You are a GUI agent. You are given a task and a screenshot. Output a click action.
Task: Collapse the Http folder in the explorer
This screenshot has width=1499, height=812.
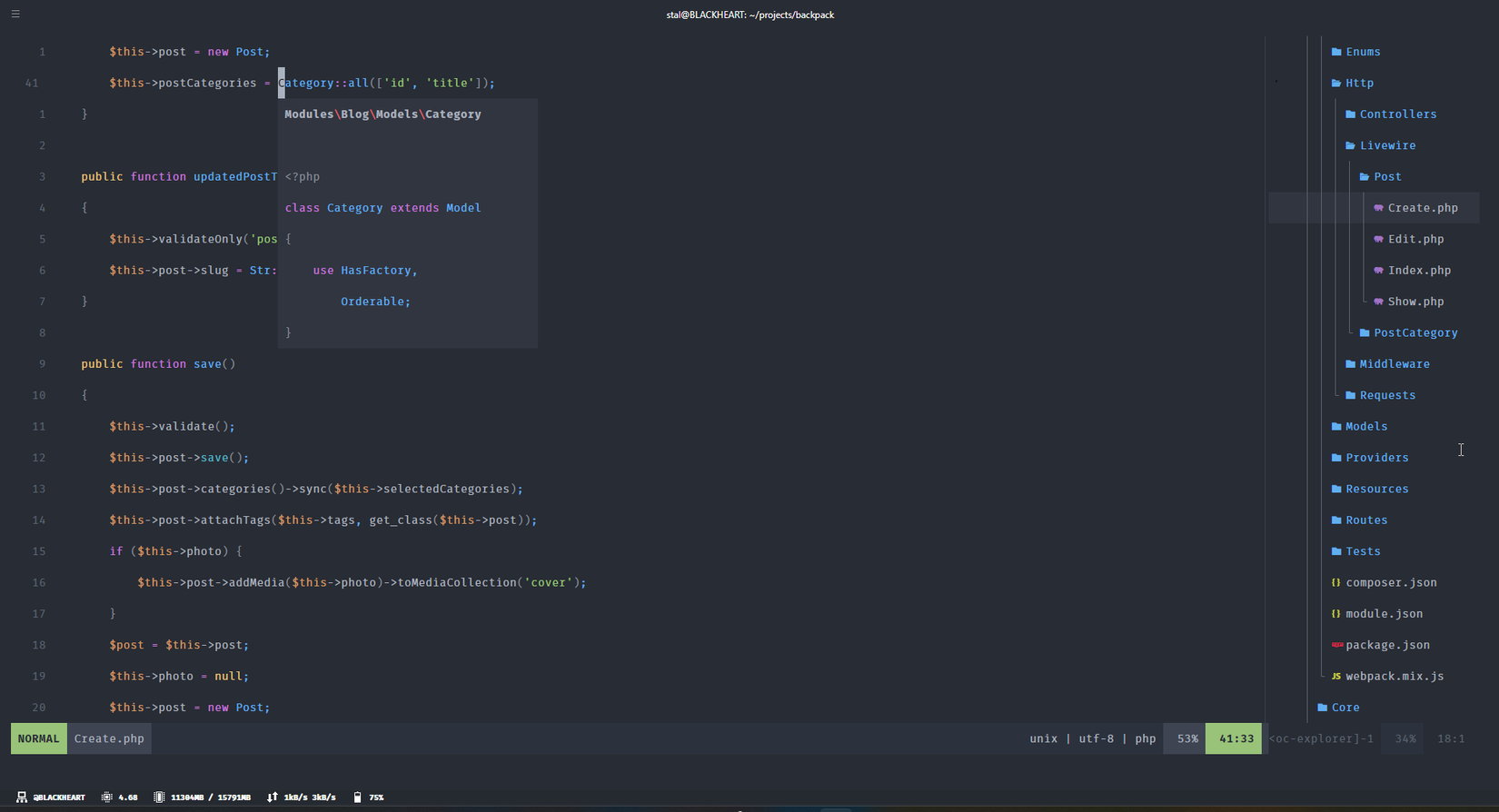[x=1359, y=84]
